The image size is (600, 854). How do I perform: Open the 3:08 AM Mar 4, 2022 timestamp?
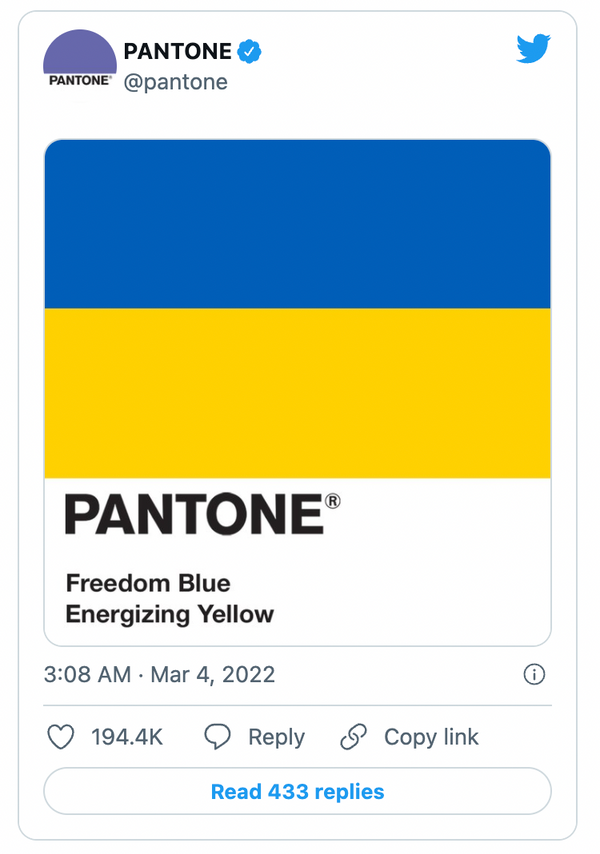point(159,675)
